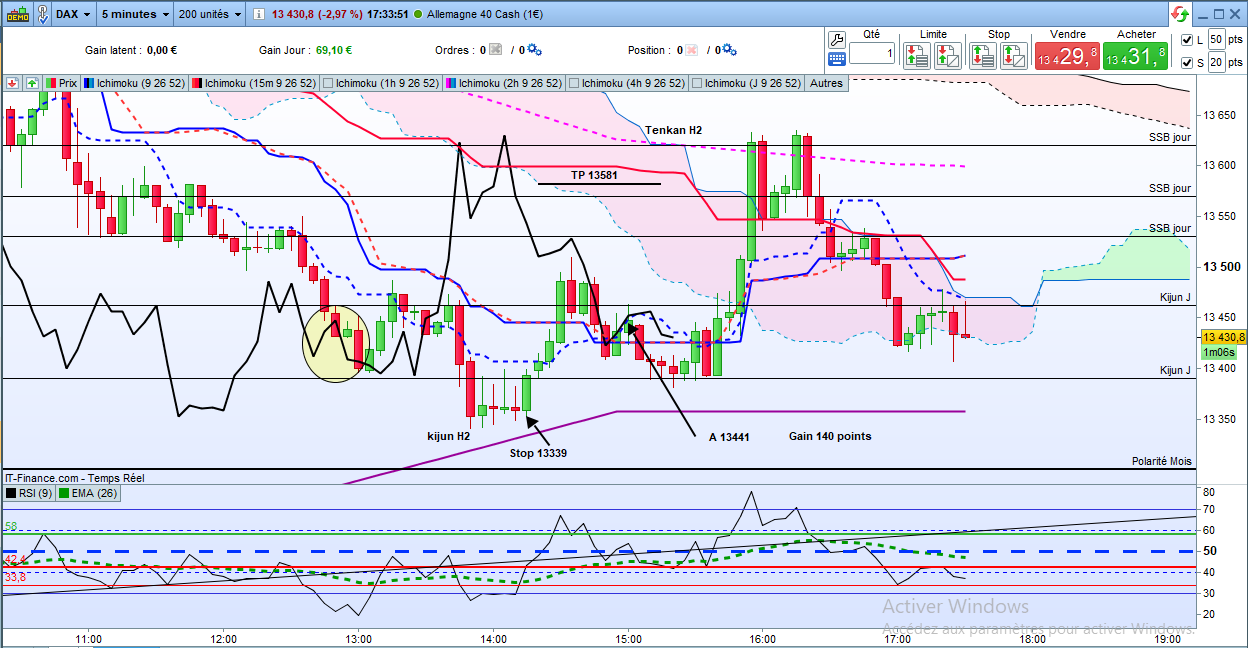The width and height of the screenshot is (1248, 648).
Task: Click the second Stop order icon
Action: point(1013,56)
